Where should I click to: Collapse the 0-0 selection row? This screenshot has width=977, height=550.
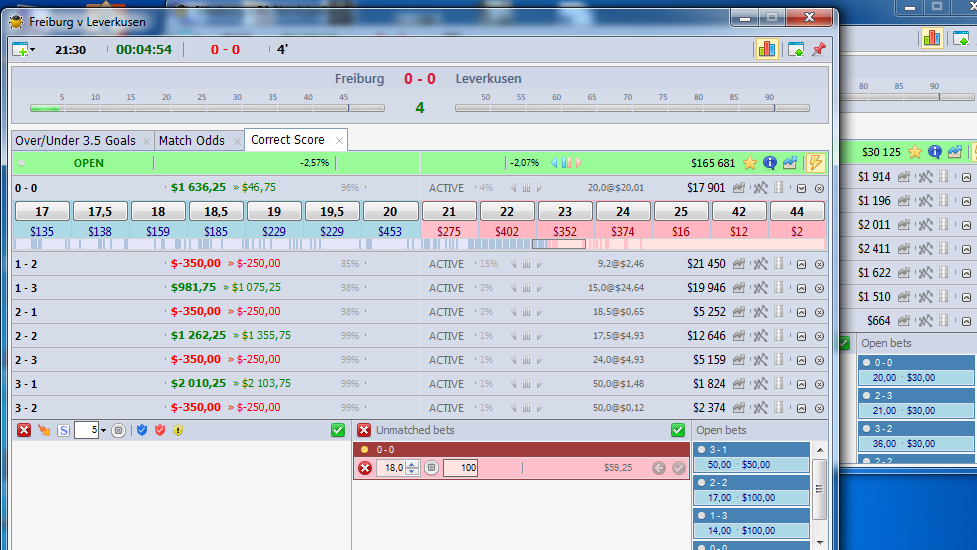tap(801, 188)
